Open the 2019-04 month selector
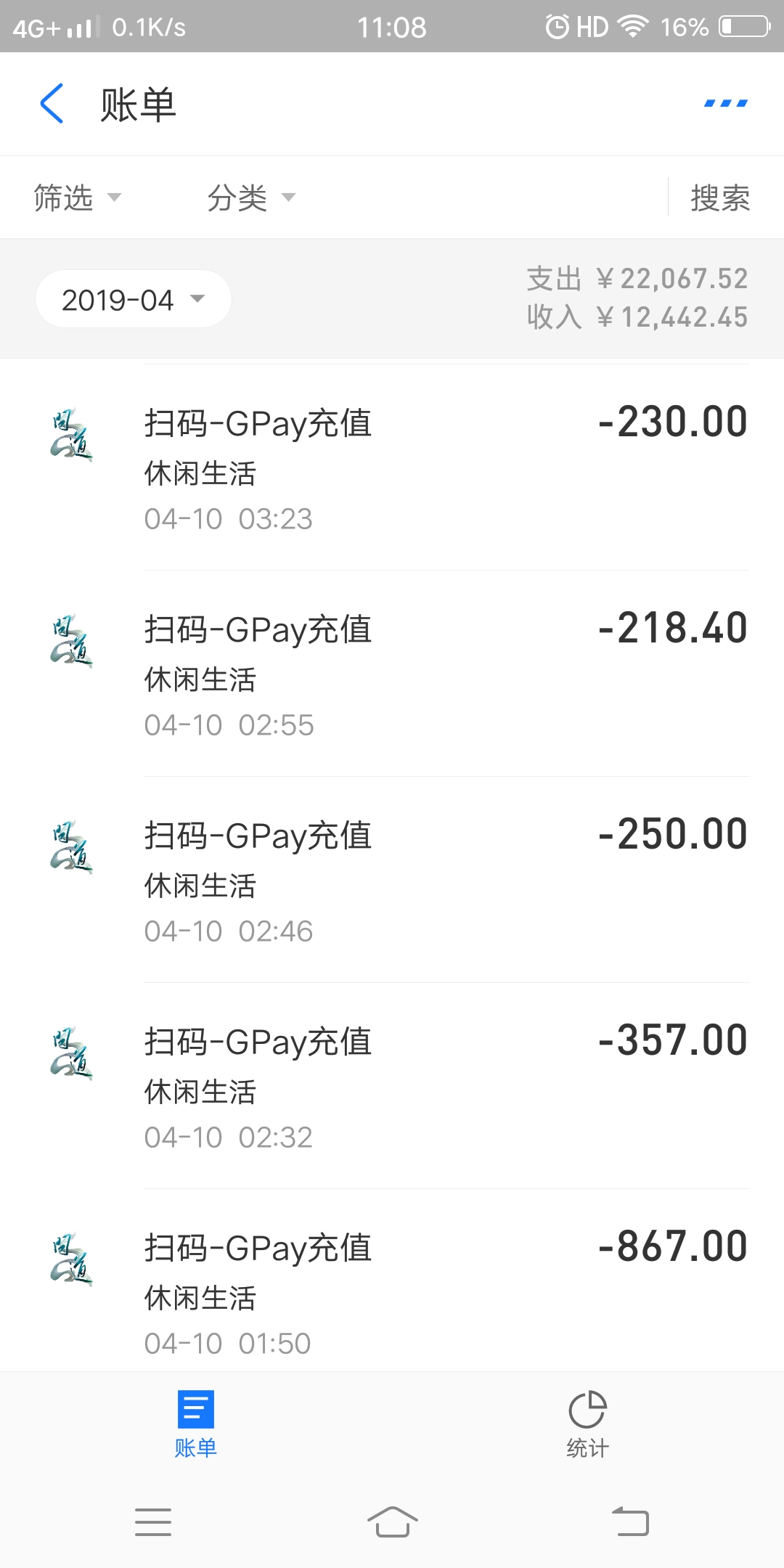The width and height of the screenshot is (784, 1568). [x=133, y=299]
